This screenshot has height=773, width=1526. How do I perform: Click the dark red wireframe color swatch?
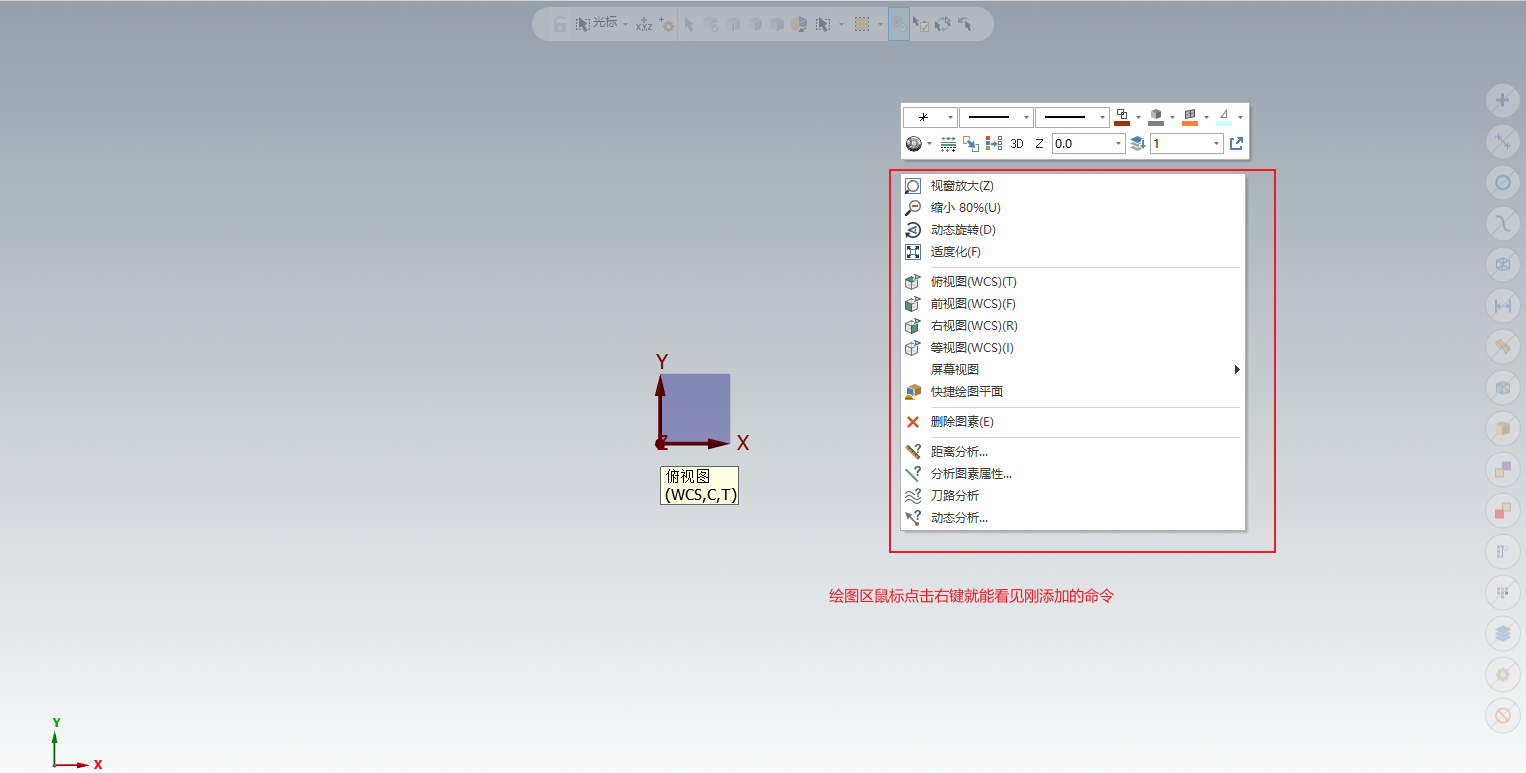click(1121, 123)
